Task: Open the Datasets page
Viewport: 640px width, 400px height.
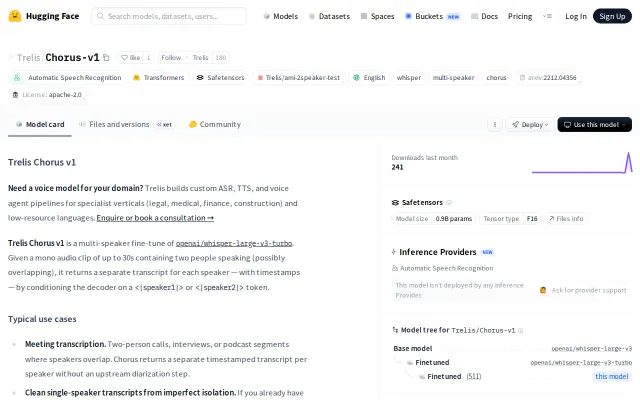Action: [x=329, y=16]
